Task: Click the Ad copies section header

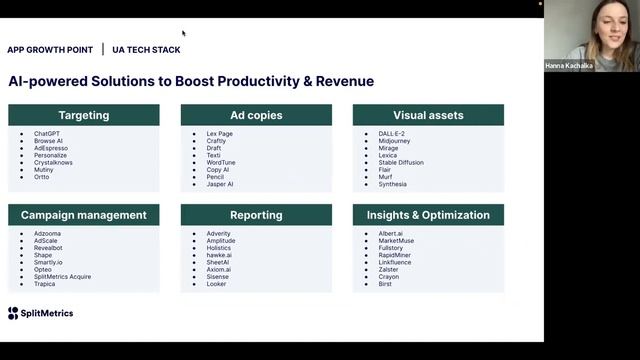Action: pos(256,115)
